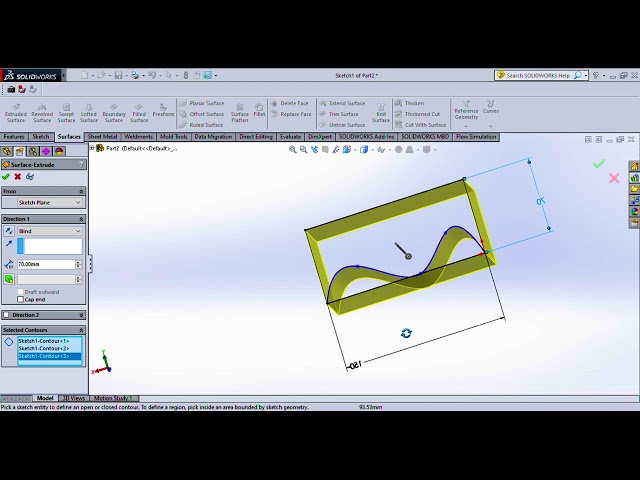Select the Filled Surface tool
Screen dimensions: 640x480
(x=139, y=113)
